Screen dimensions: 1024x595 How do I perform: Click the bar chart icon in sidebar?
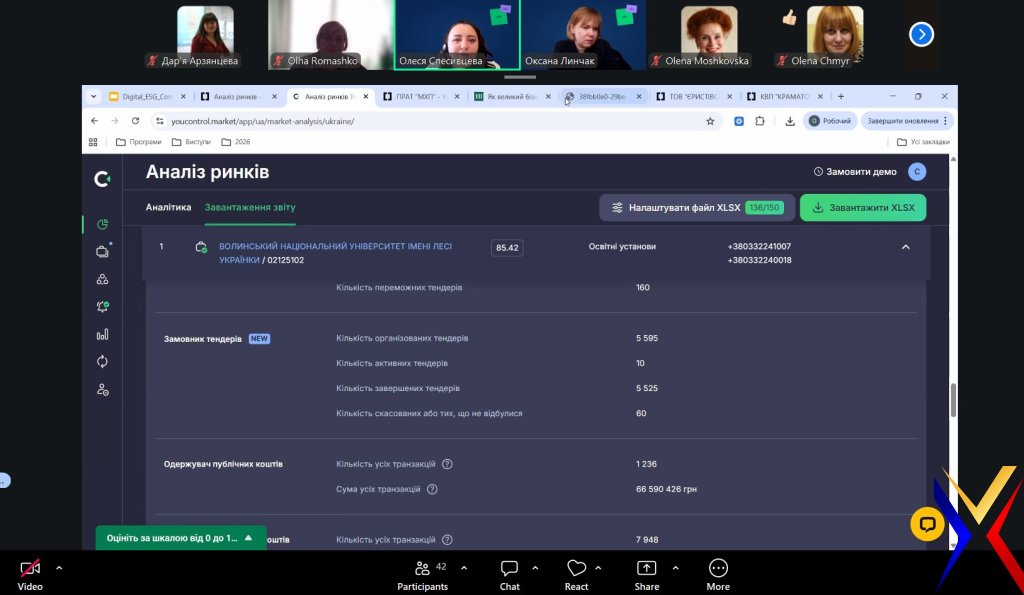102,334
